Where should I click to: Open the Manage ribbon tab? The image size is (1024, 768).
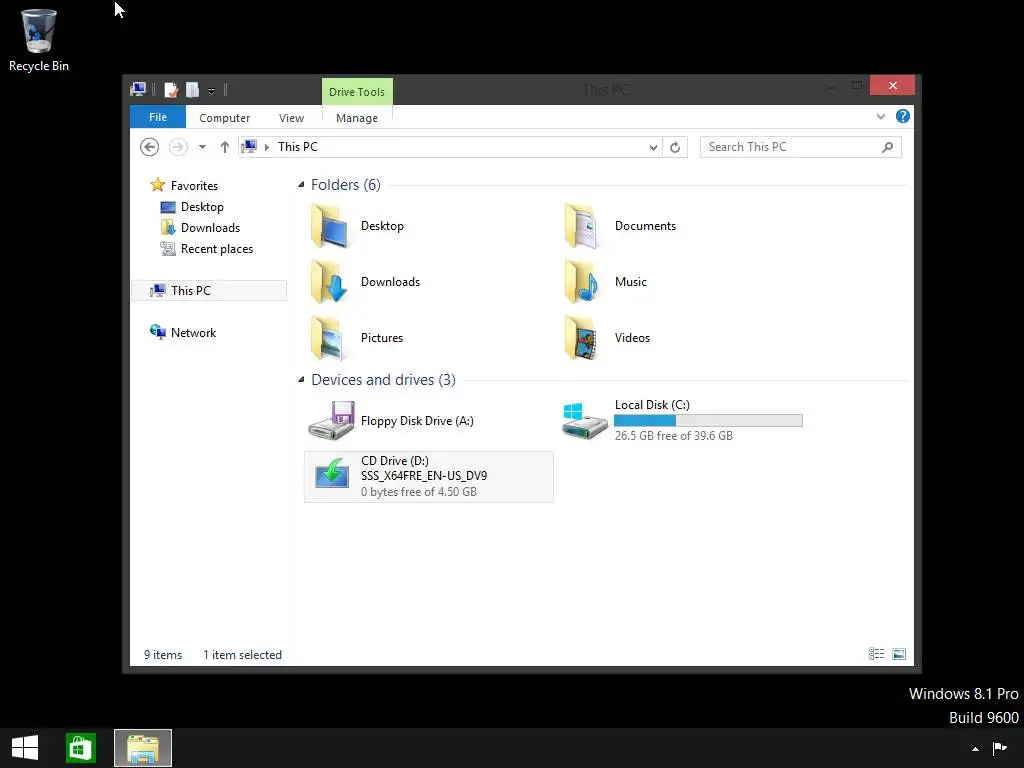[x=357, y=118]
